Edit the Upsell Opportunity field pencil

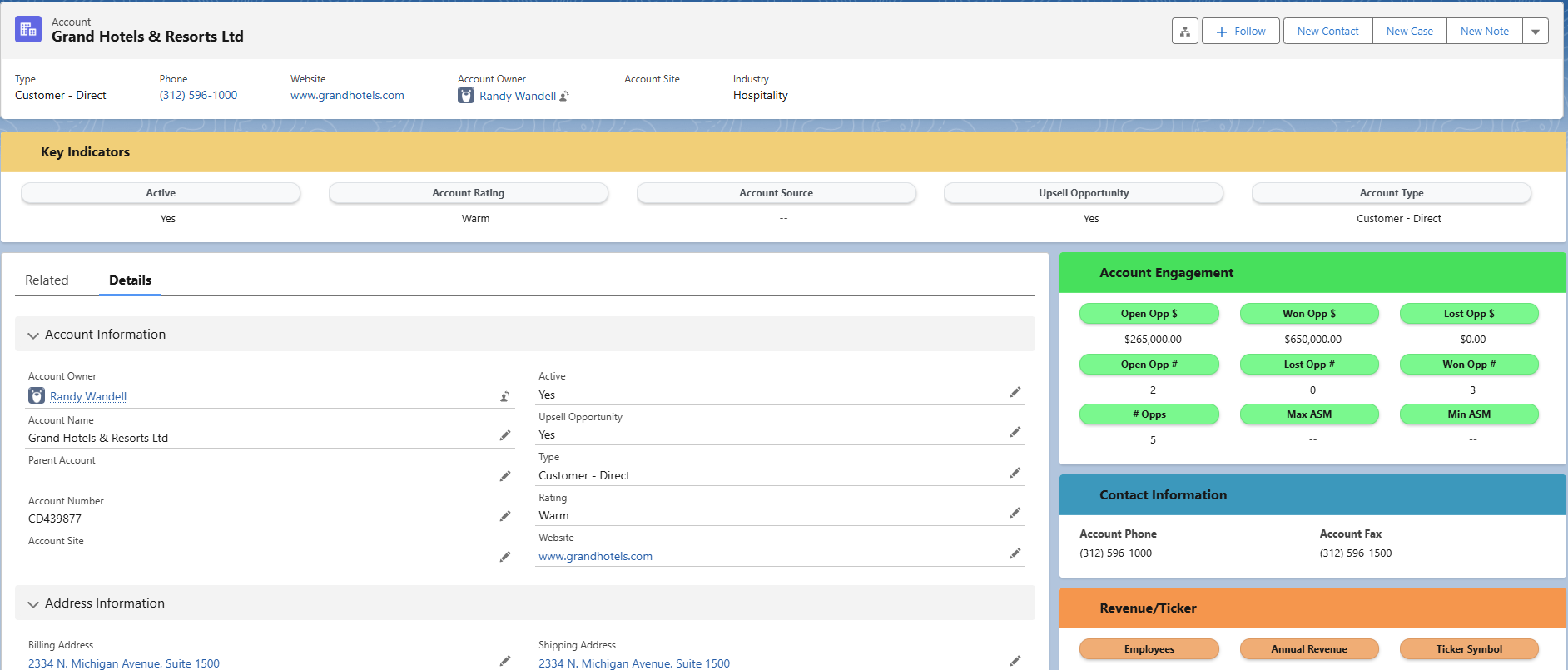click(x=1015, y=432)
